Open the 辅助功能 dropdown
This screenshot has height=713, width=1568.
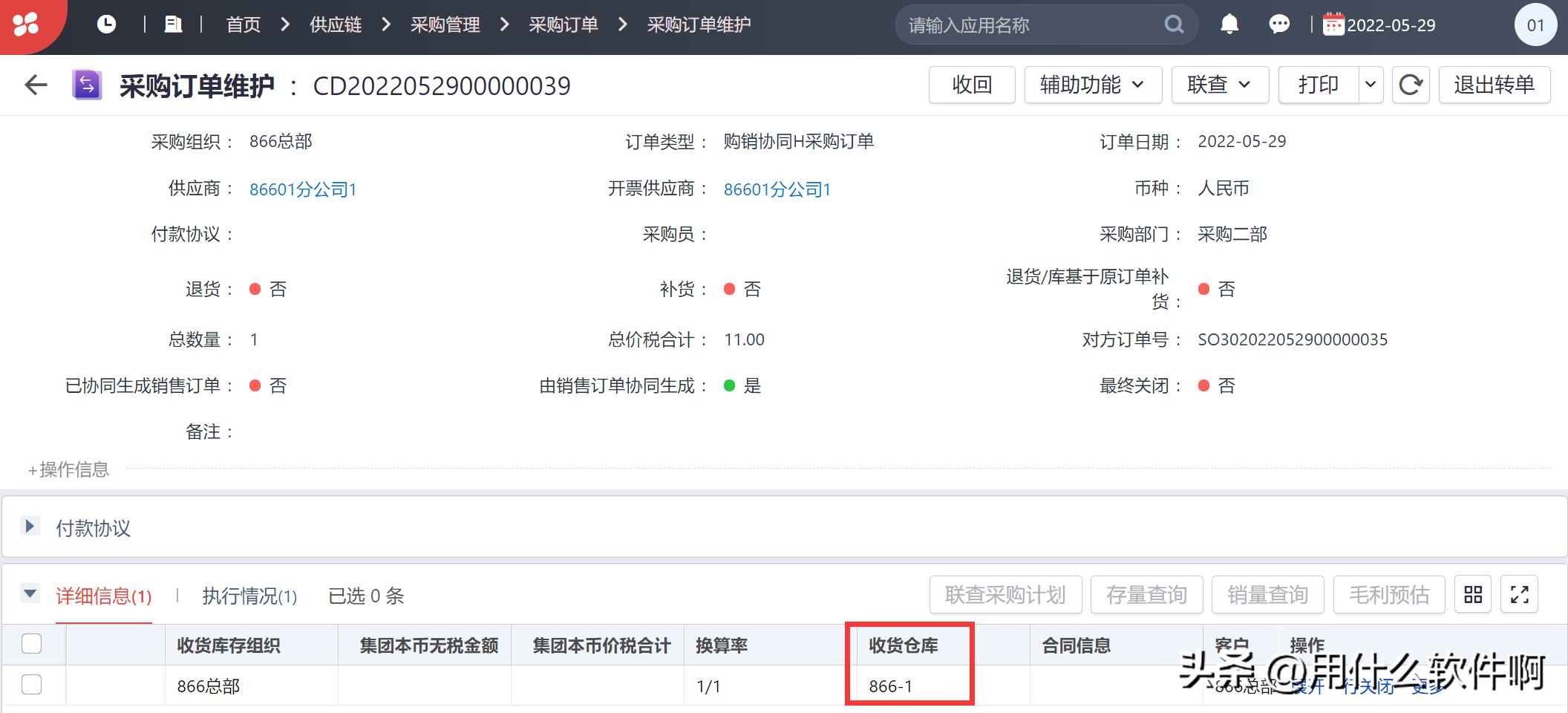(x=1092, y=85)
